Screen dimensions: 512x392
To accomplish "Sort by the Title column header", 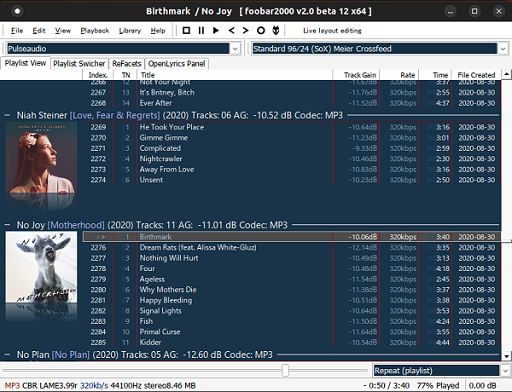I will coord(235,75).
